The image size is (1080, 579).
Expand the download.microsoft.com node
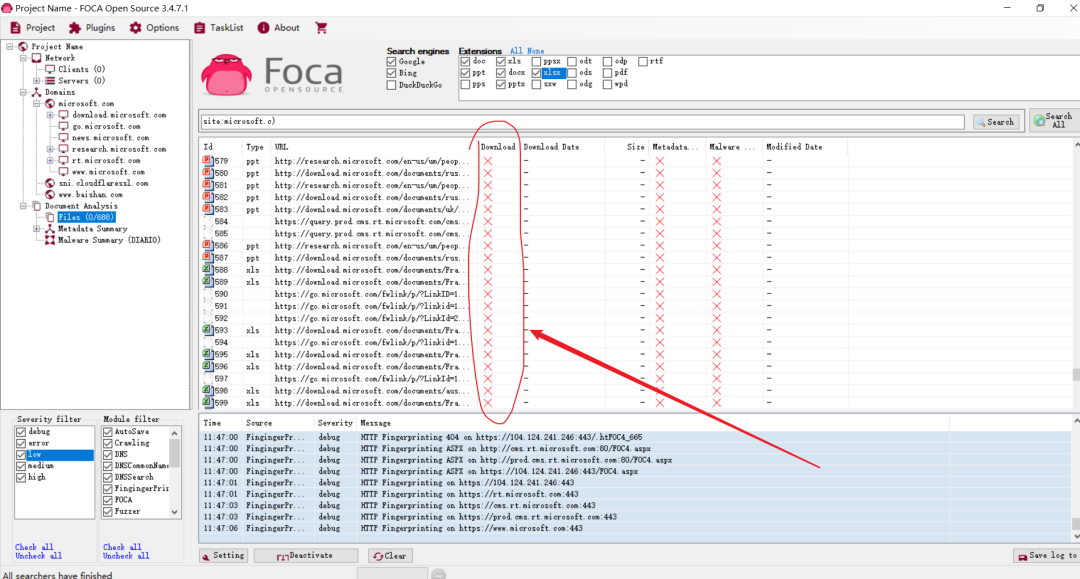(x=50, y=115)
